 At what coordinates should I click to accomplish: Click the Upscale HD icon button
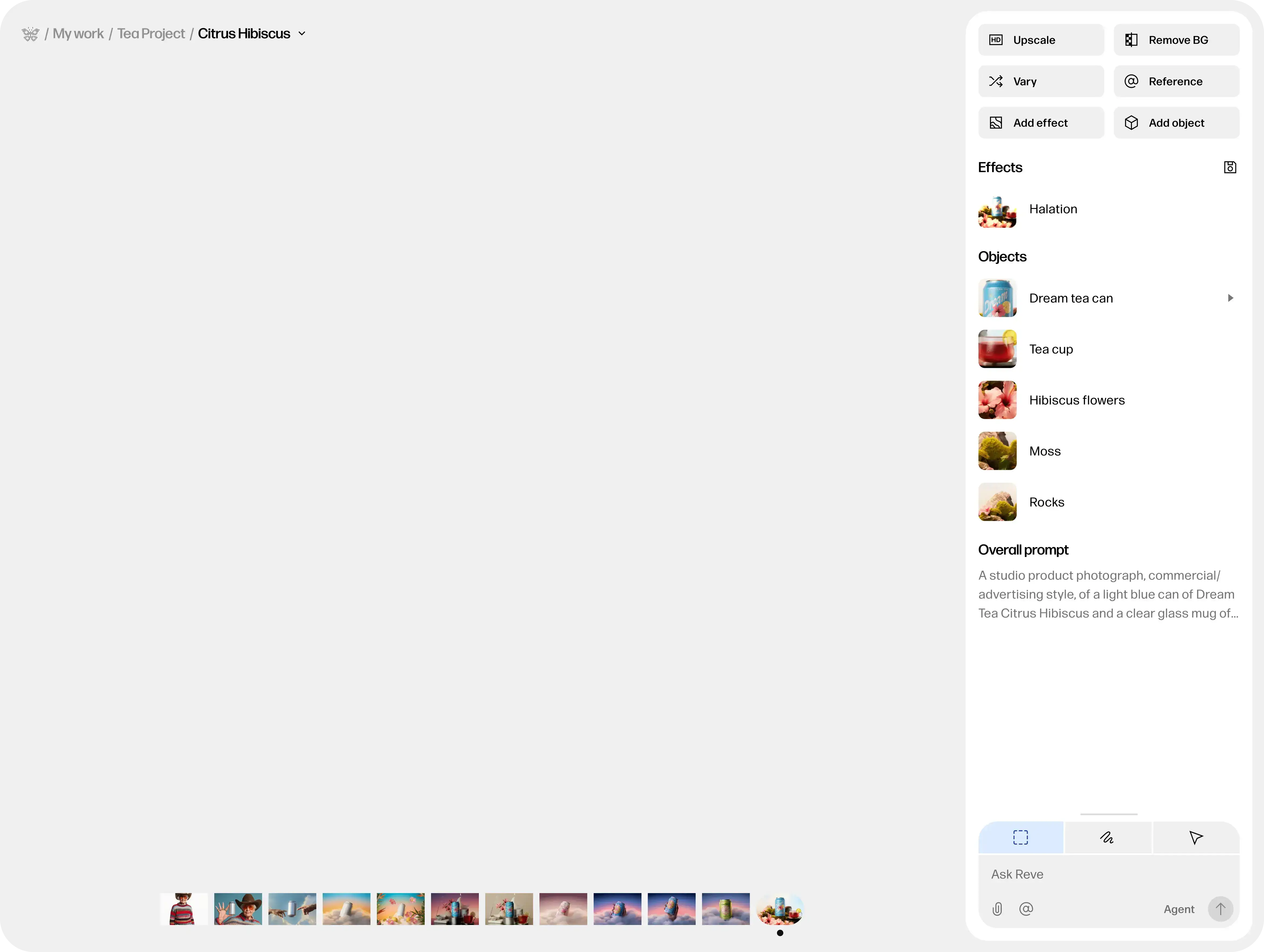pos(995,40)
